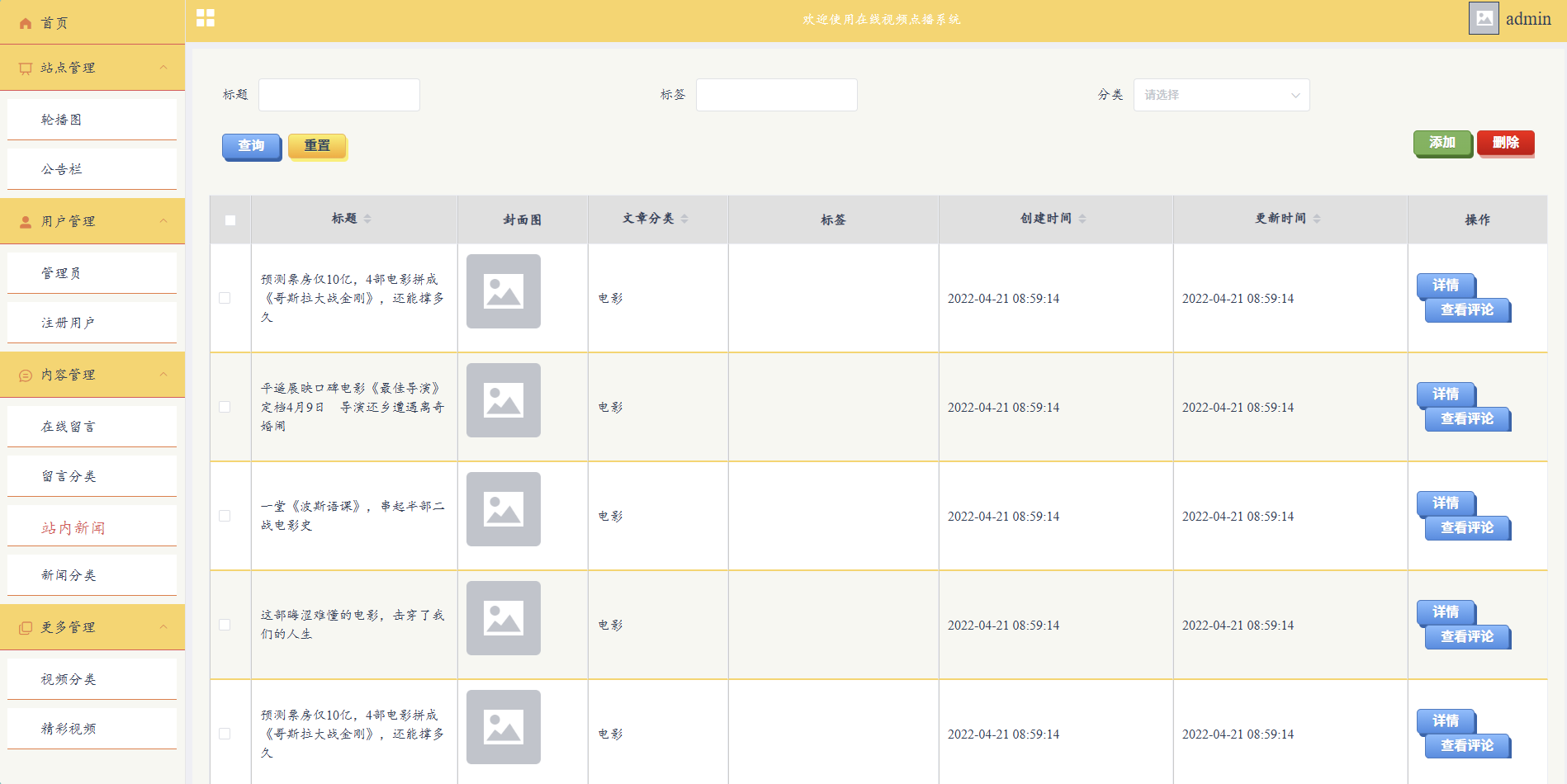
Task: Click the green 添加 button
Action: (x=1442, y=143)
